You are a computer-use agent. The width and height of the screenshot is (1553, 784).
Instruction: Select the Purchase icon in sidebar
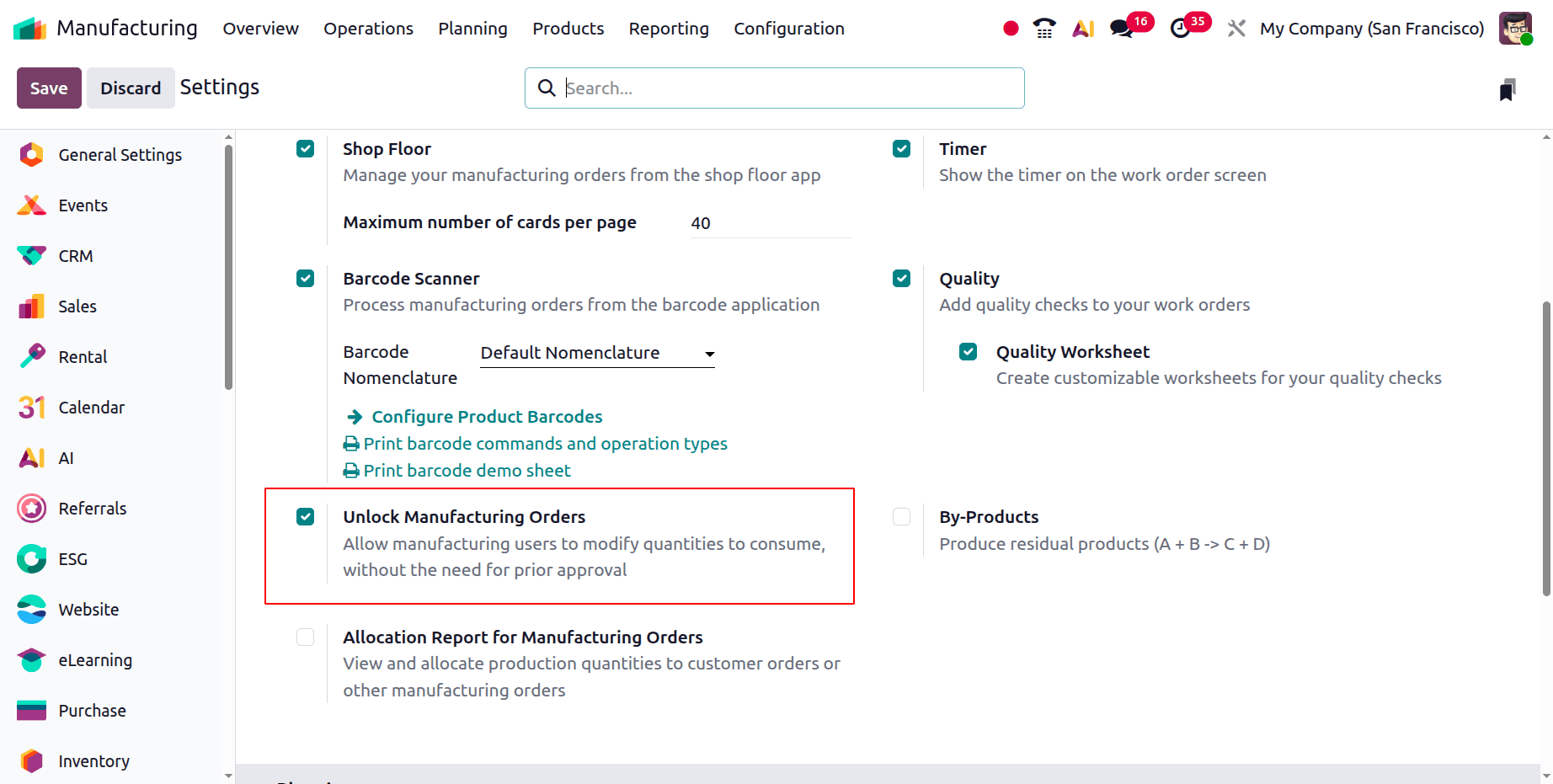31,711
